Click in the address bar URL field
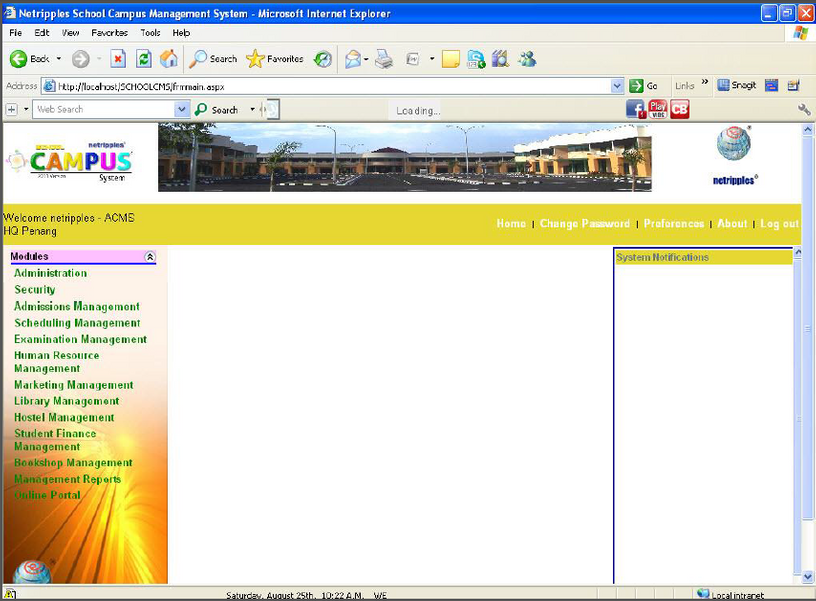This screenshot has height=601, width=816. click(x=333, y=86)
